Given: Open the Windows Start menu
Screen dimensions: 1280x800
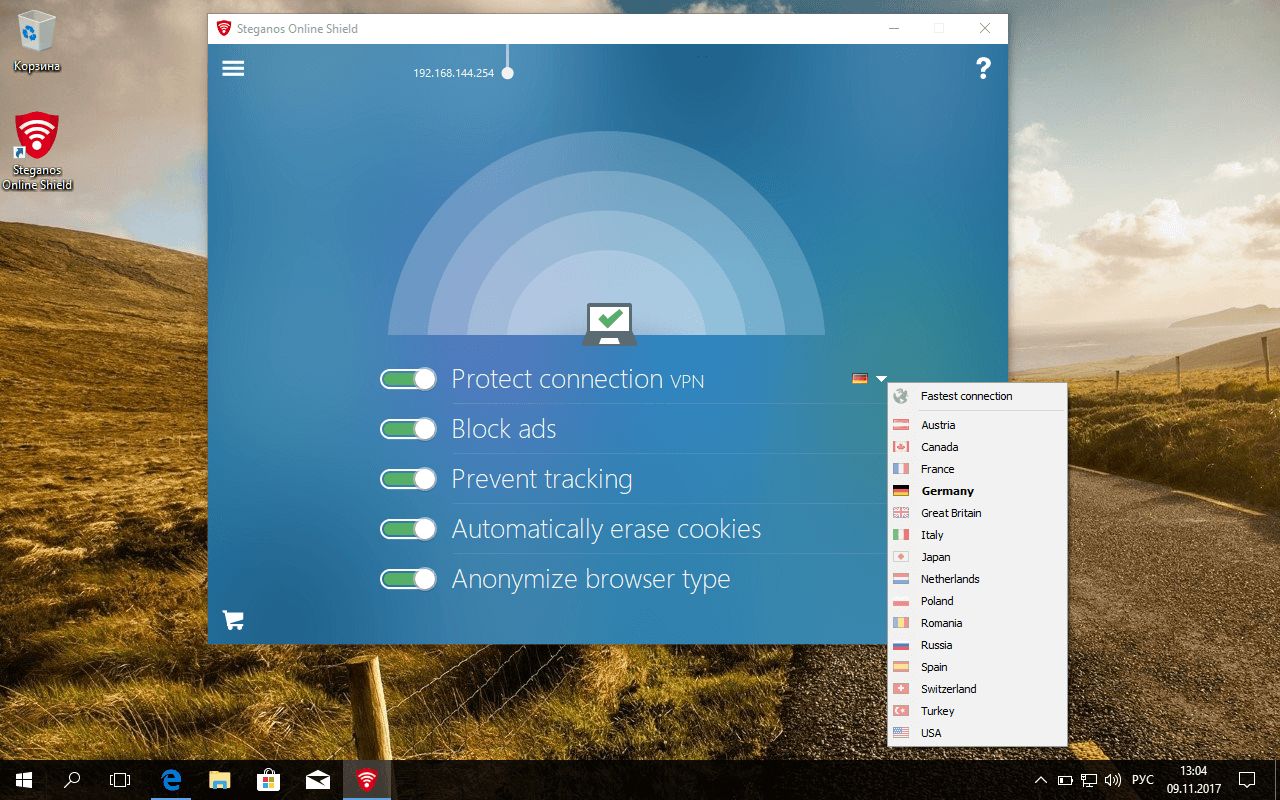Looking at the screenshot, I should 23,780.
